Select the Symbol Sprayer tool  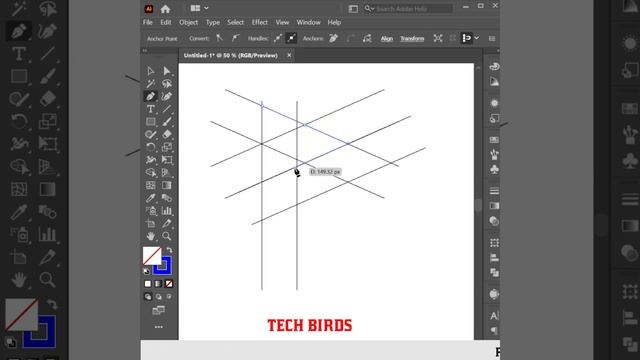(151, 211)
